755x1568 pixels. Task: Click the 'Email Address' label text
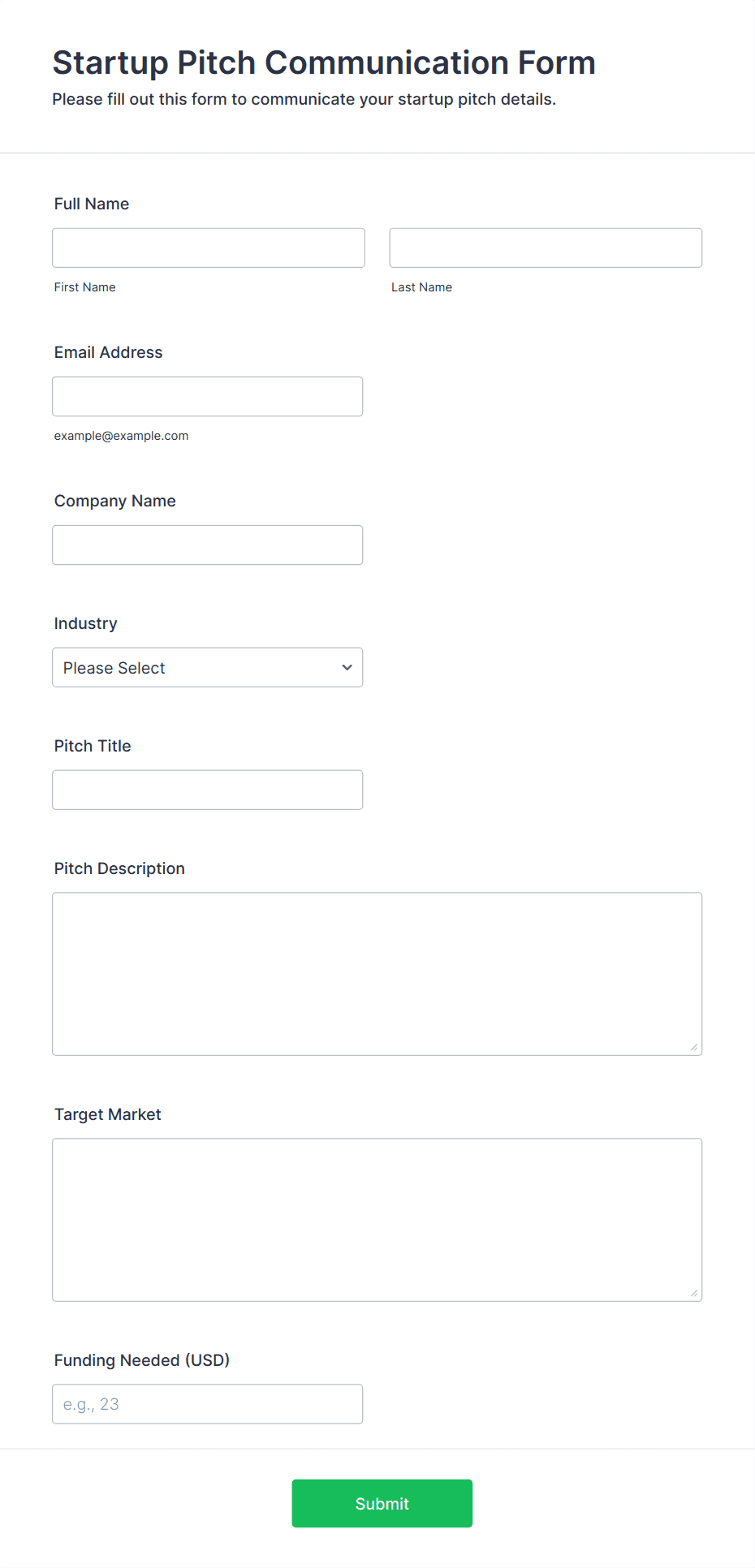point(109,352)
